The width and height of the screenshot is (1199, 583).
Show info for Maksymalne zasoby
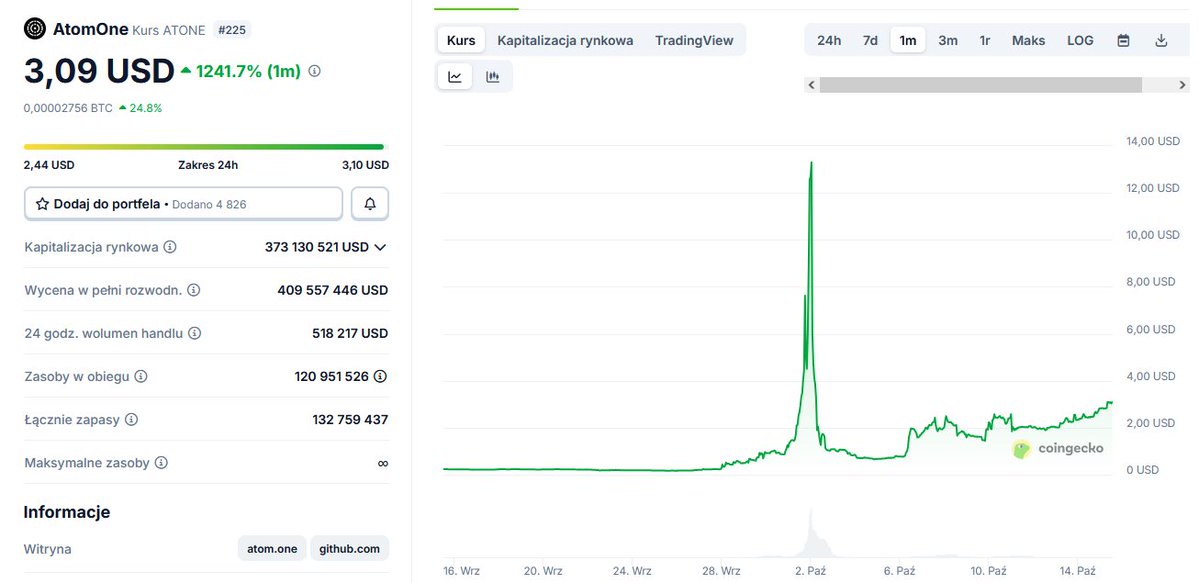(161, 463)
